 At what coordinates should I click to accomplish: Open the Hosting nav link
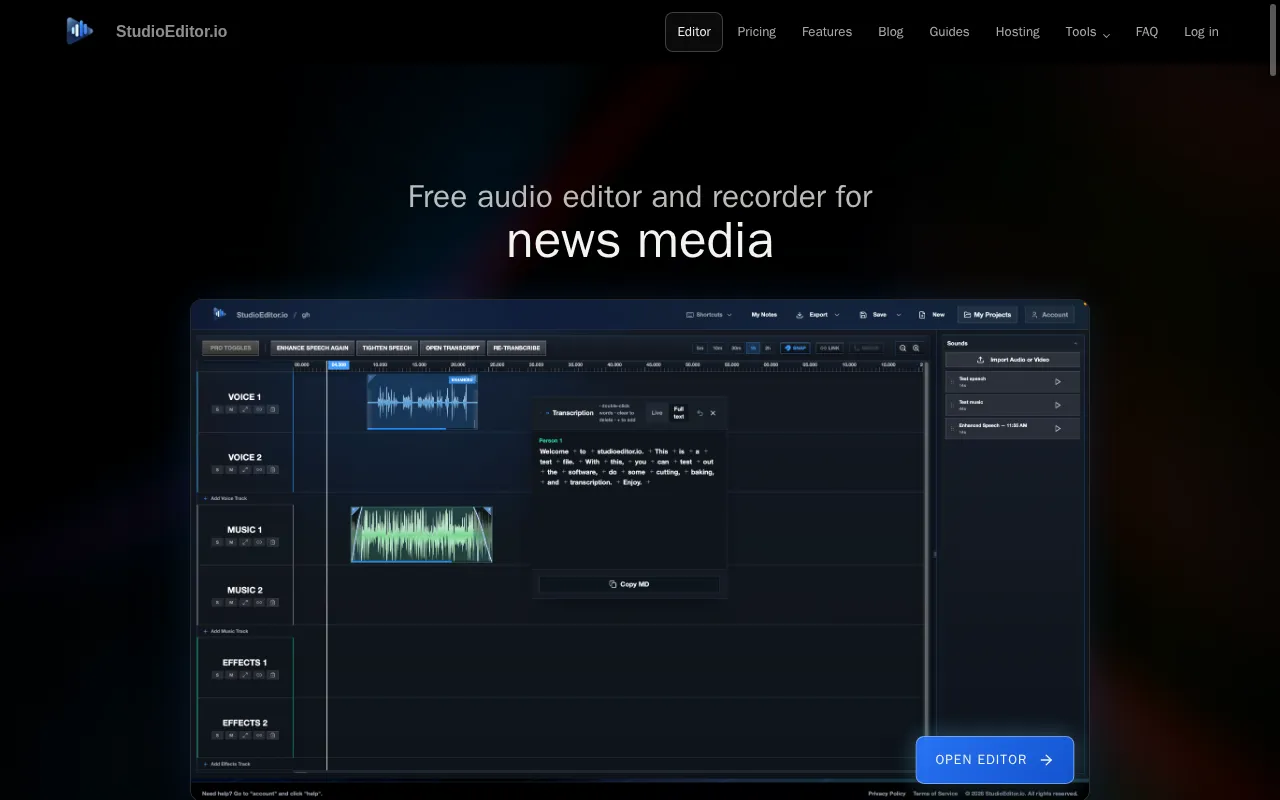click(1017, 32)
